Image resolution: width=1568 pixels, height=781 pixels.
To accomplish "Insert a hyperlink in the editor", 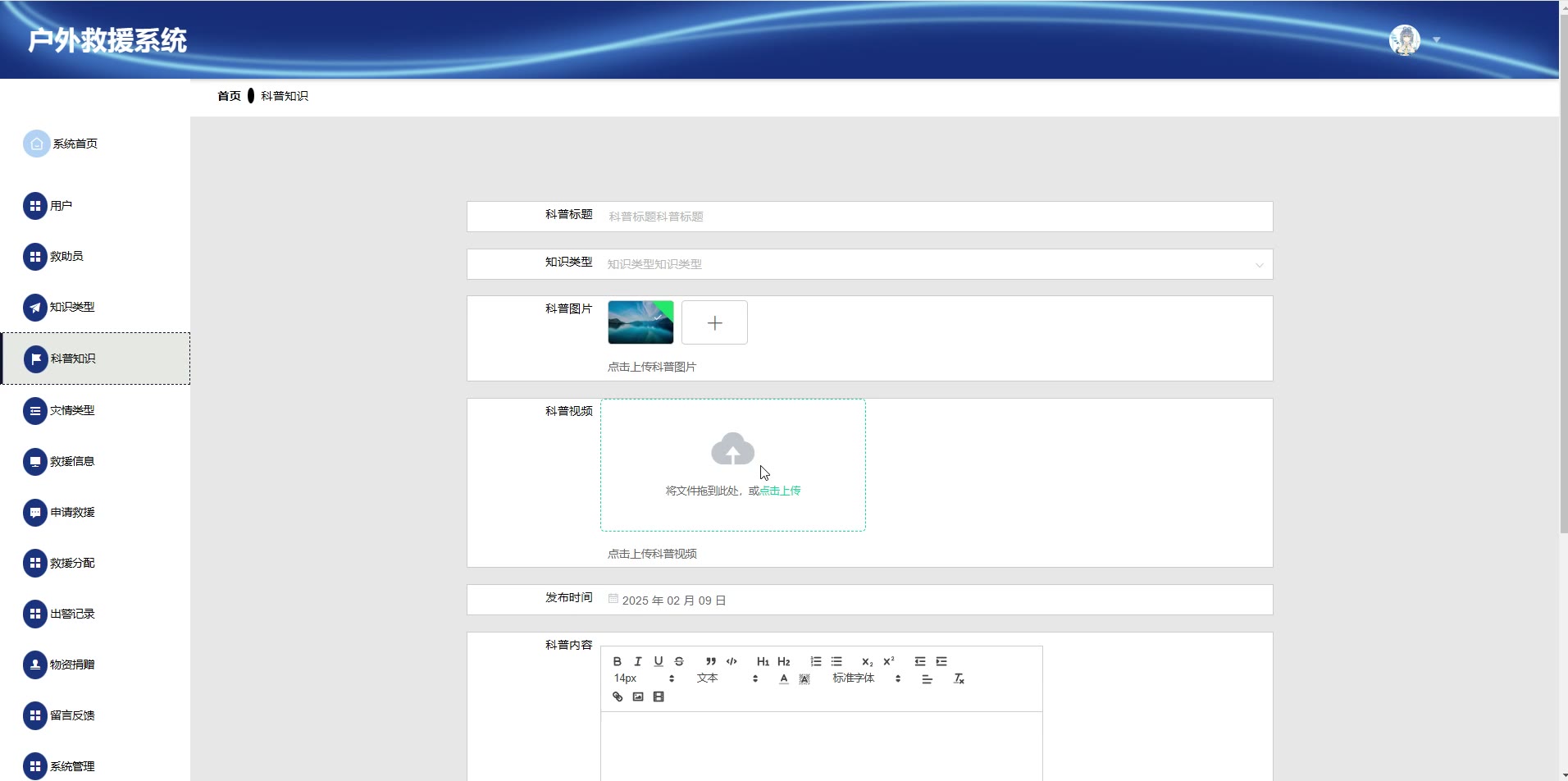I will (x=618, y=697).
